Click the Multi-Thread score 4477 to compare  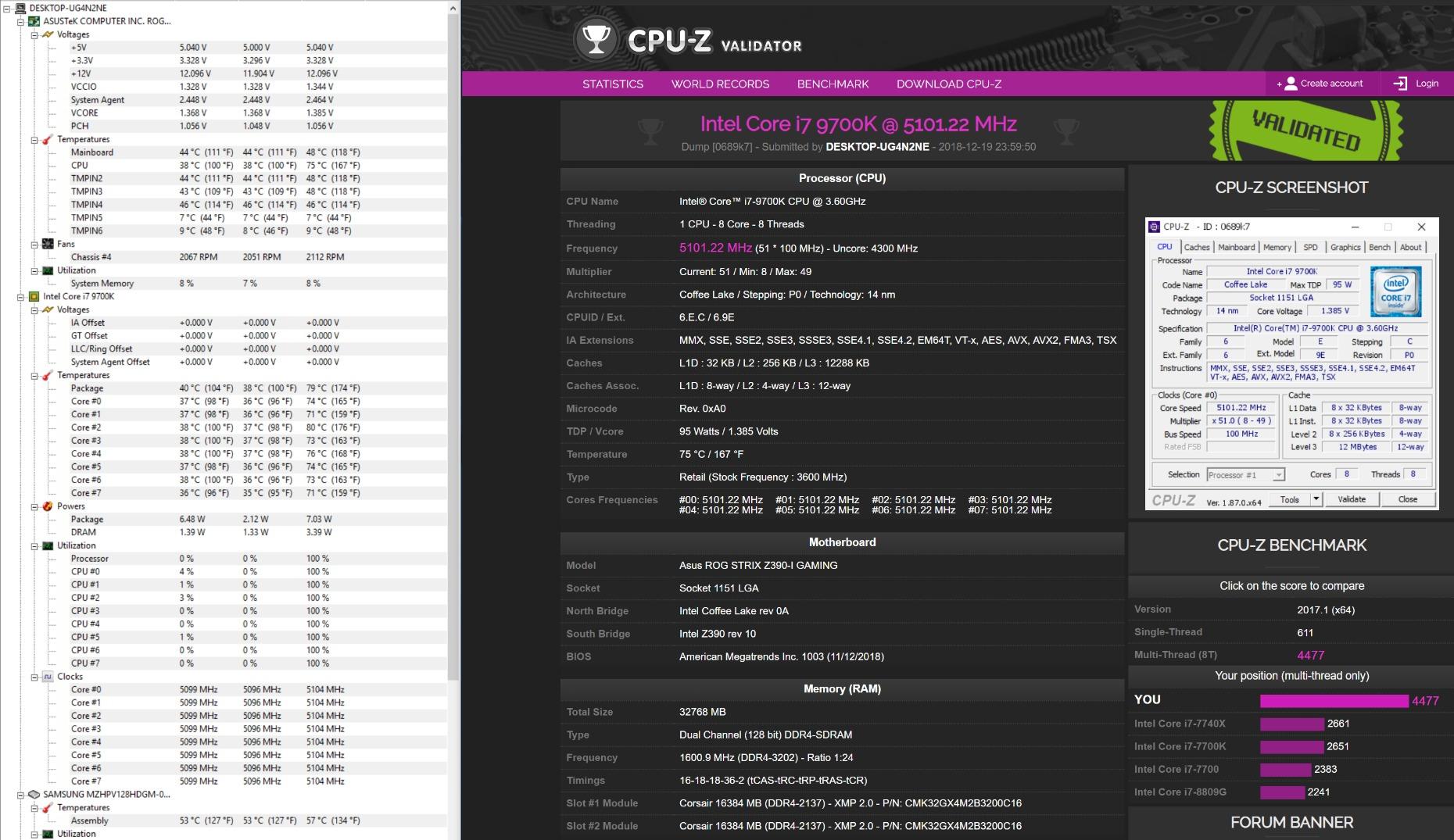click(1311, 656)
